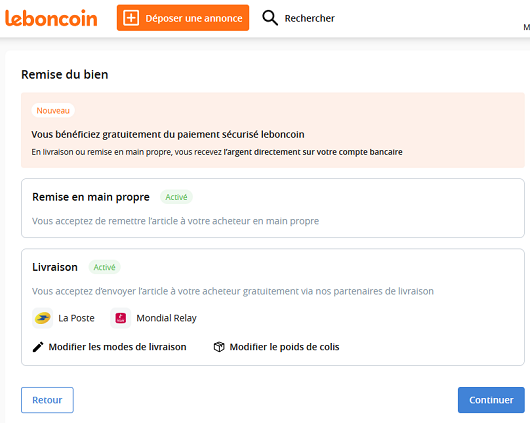Click the pencil edit icon
This screenshot has height=423, width=530.
tap(38, 347)
